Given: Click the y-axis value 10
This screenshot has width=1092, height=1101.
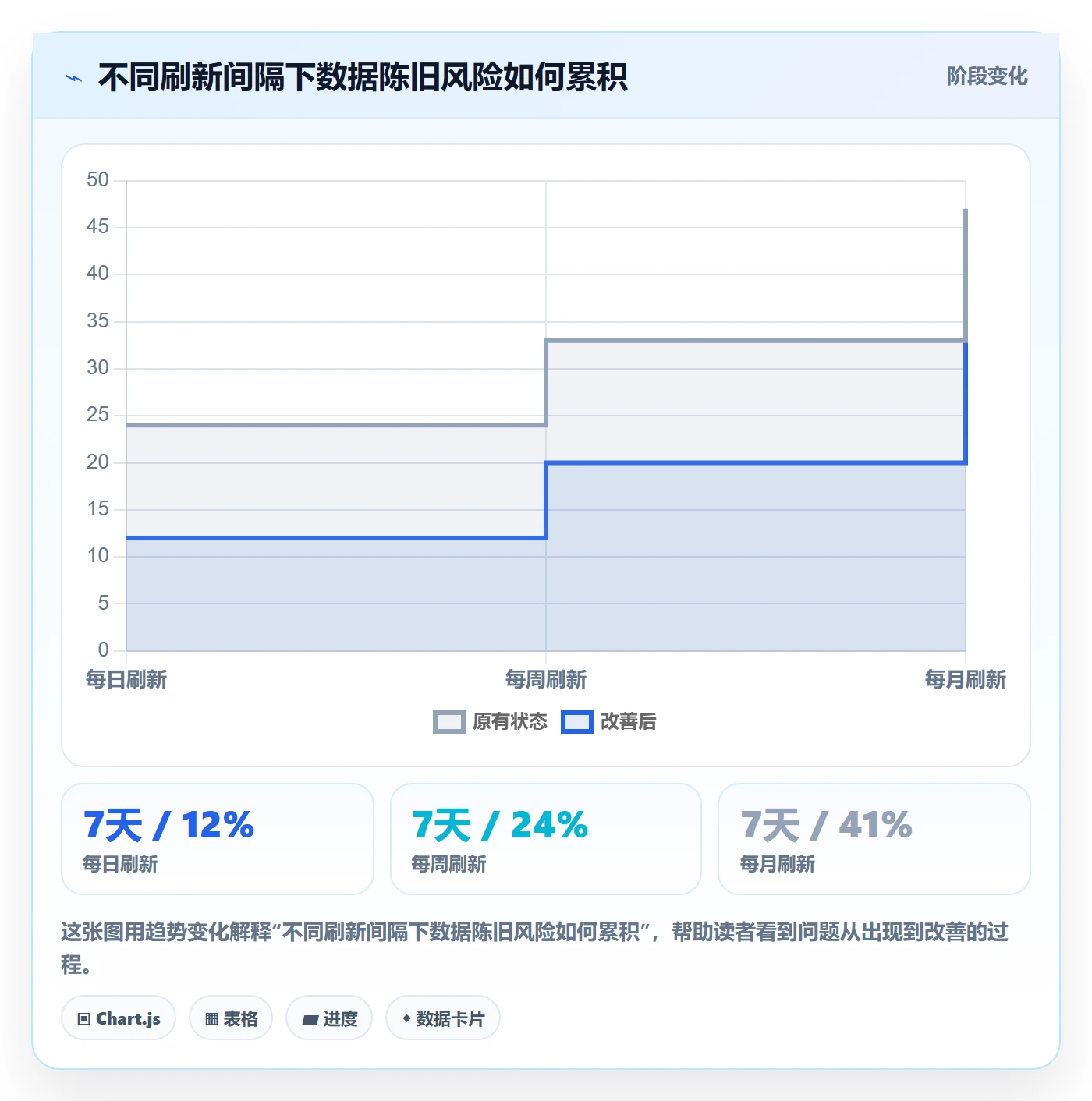Looking at the screenshot, I should point(97,556).
